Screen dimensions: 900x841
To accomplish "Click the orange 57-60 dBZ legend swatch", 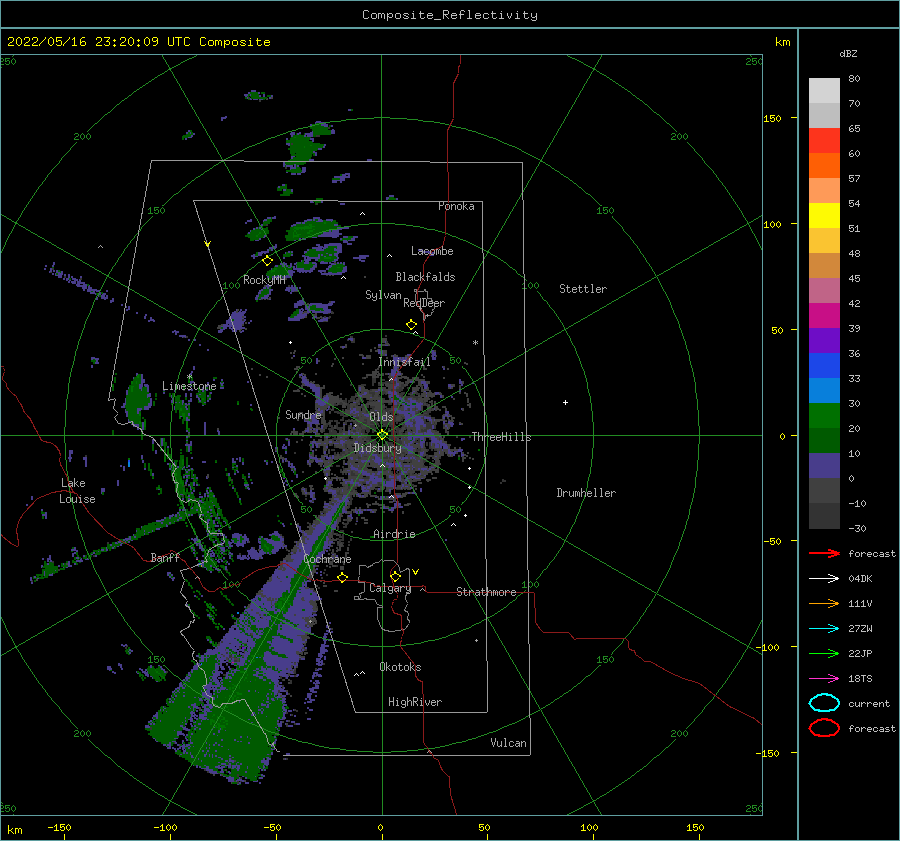I will click(x=824, y=165).
